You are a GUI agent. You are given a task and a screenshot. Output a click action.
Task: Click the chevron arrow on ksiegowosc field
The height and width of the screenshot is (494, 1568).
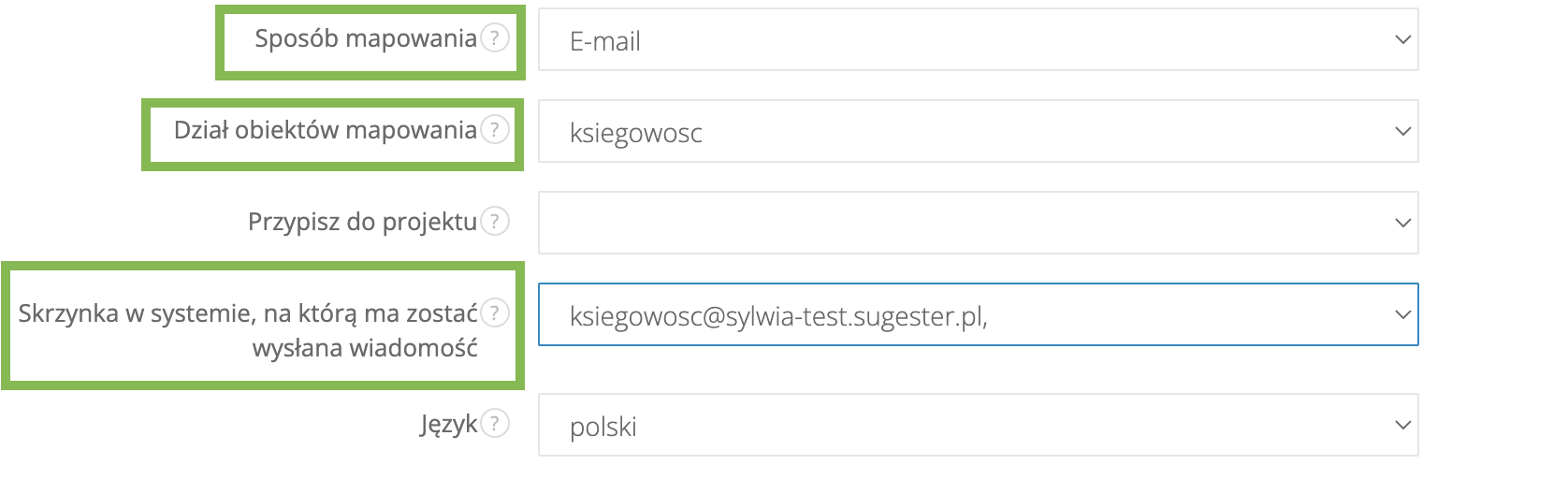click(1402, 132)
